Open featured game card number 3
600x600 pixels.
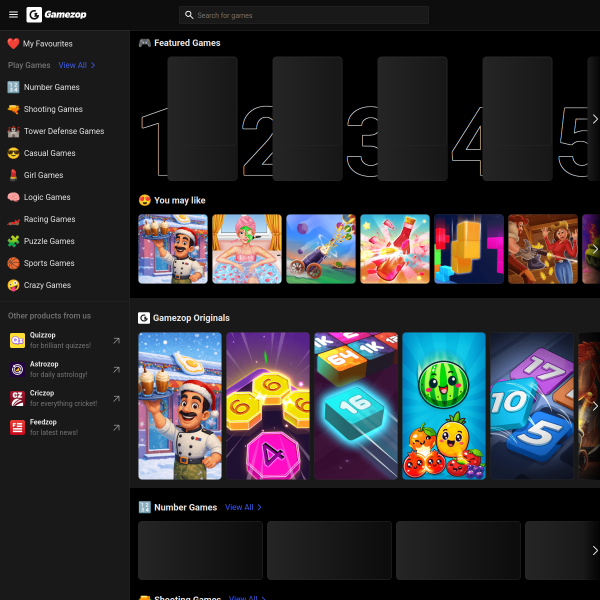tap(412, 119)
